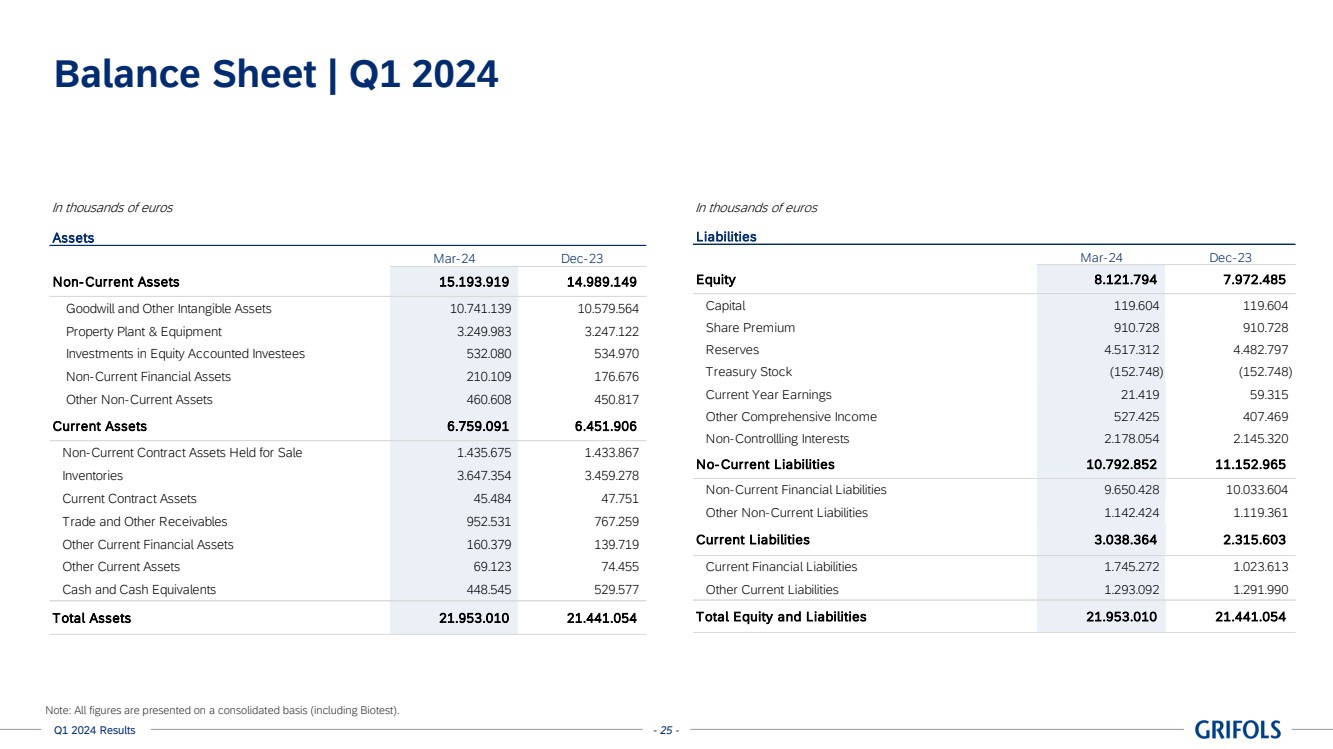
Task: Select the consolidated basis footnote text
Action: (222, 710)
